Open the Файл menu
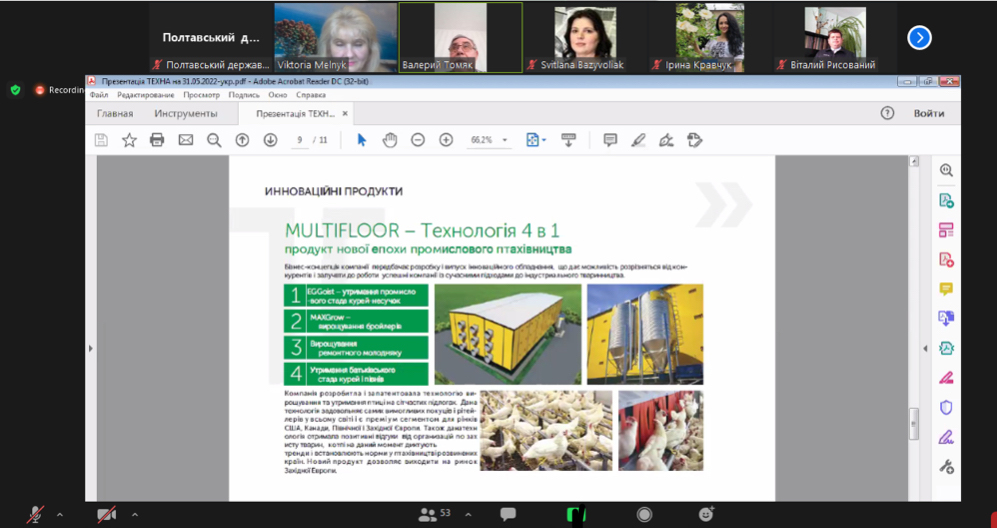Viewport: 997px width, 528px height. [x=99, y=95]
